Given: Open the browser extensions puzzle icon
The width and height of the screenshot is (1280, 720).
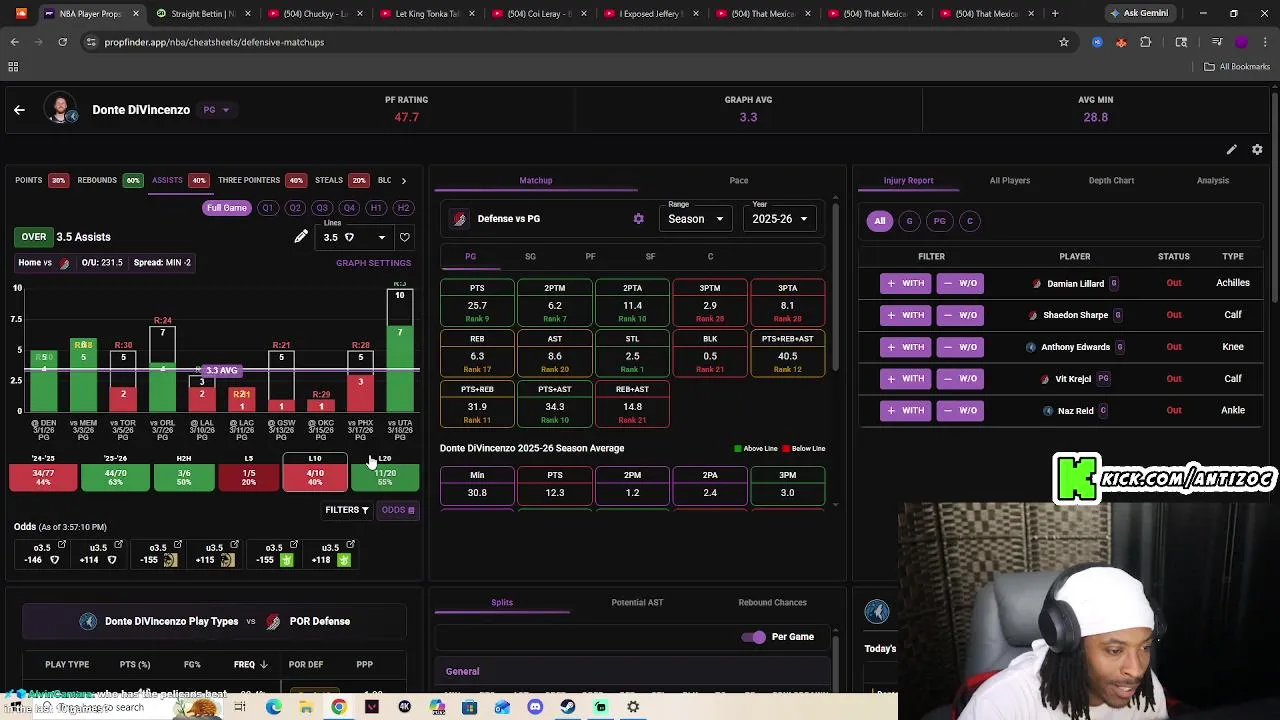Looking at the screenshot, I should point(1146,42).
